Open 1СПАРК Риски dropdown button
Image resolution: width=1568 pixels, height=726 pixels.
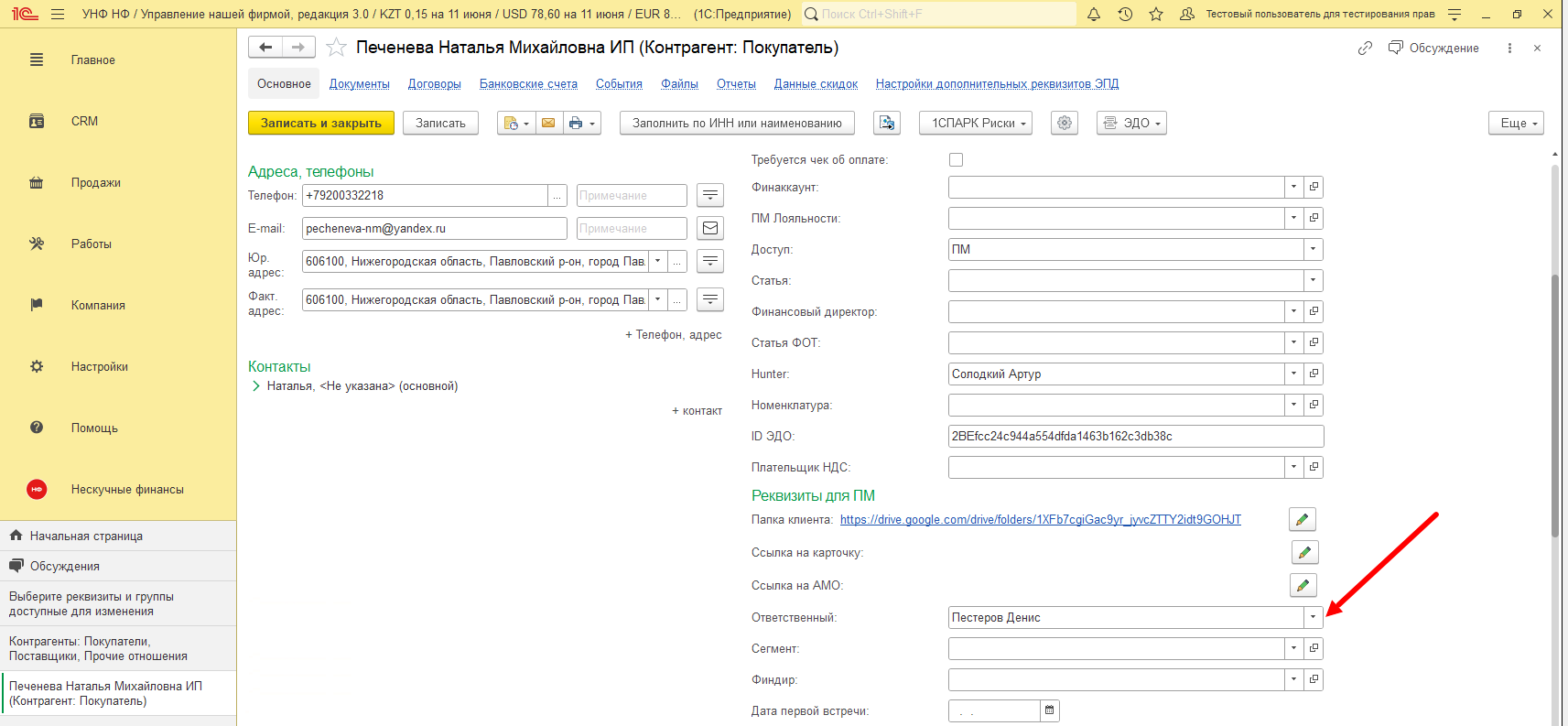point(976,123)
